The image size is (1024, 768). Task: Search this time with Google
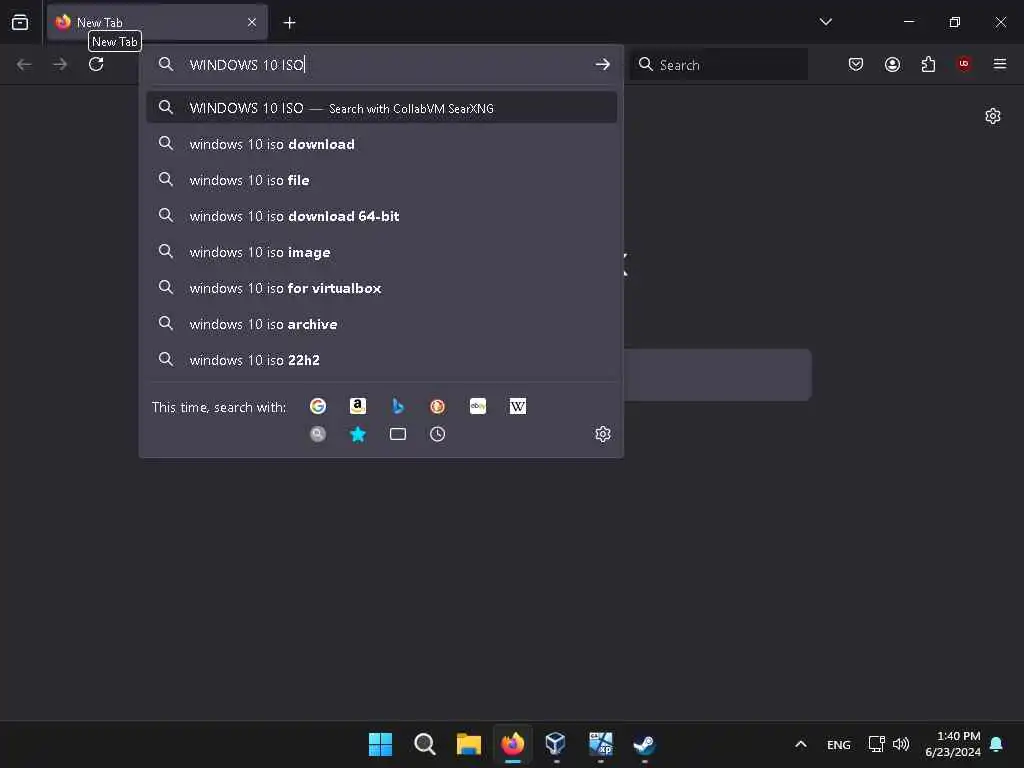(318, 406)
